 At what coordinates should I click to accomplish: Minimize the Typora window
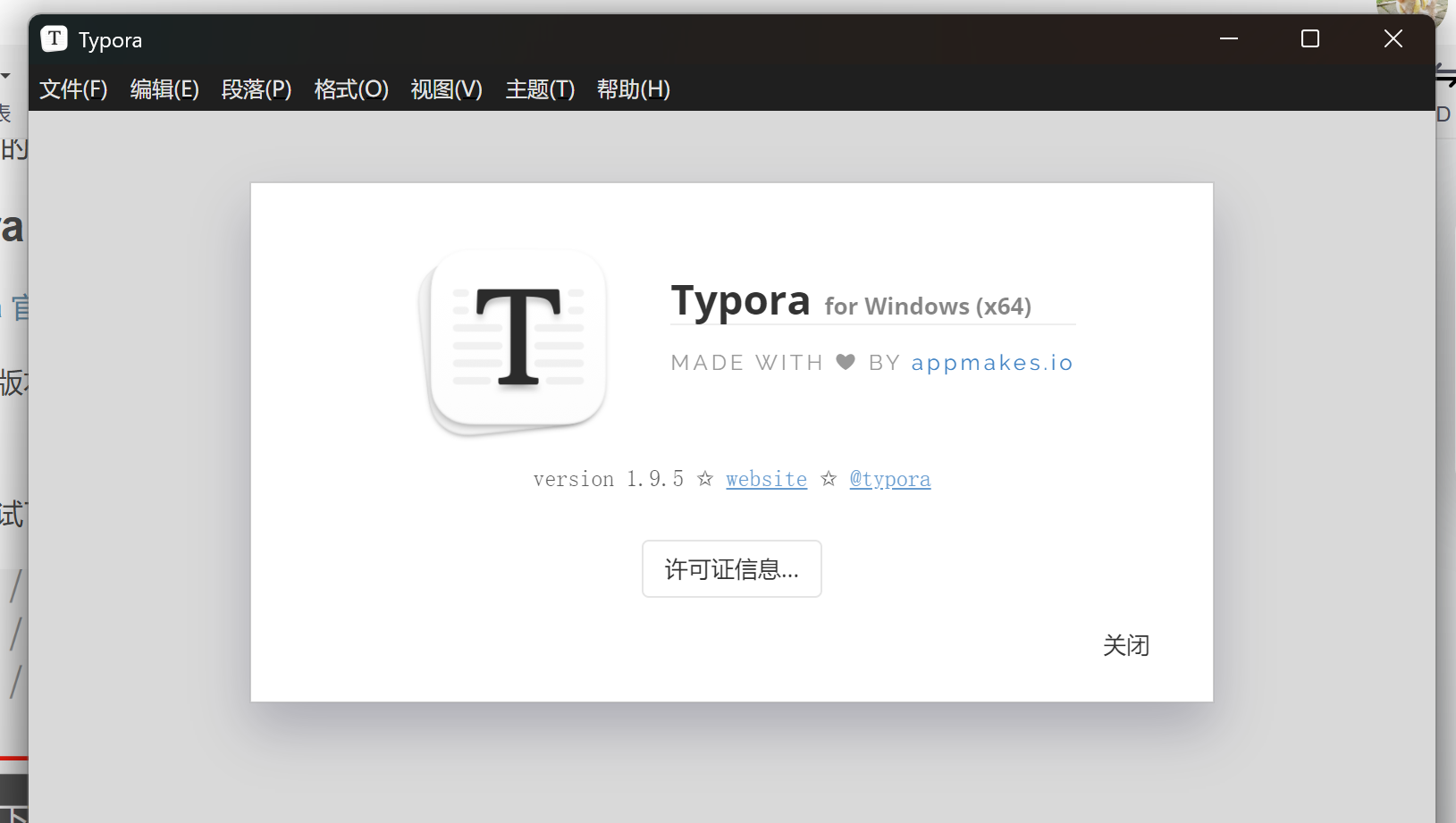coord(1229,38)
